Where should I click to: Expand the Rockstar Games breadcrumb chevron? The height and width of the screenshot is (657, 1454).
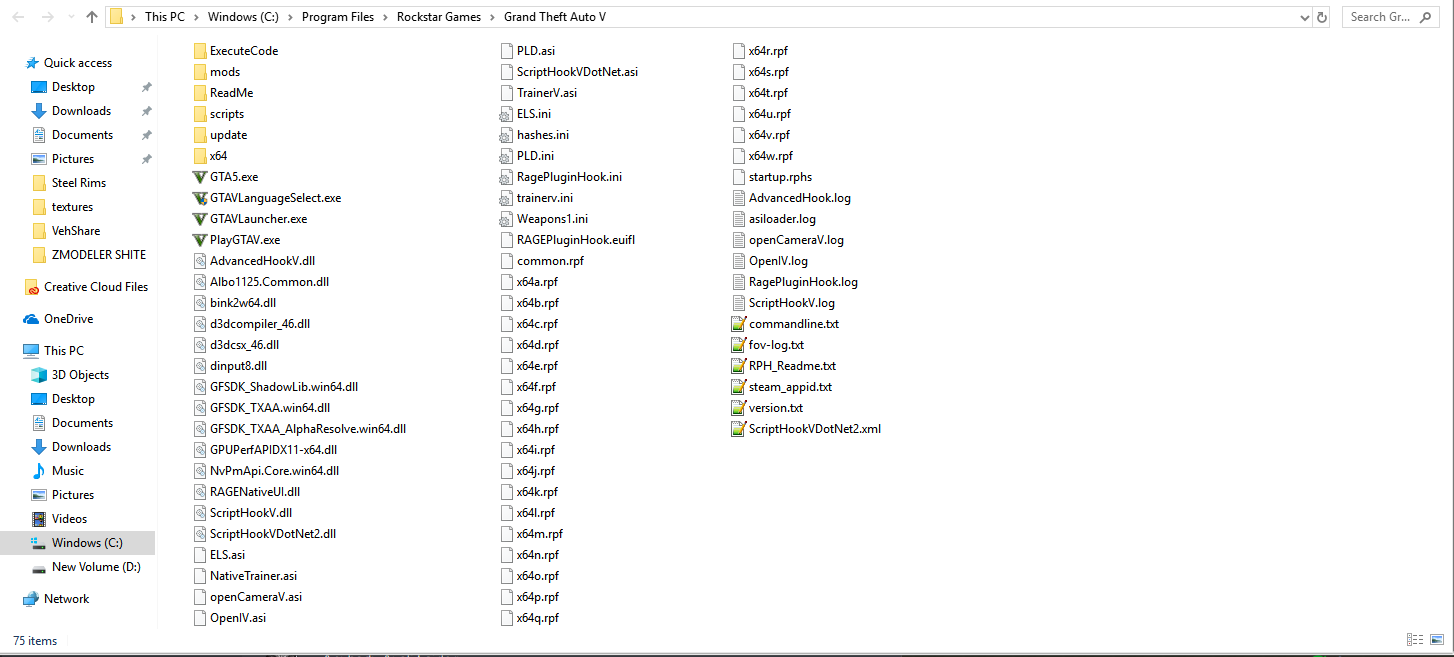coord(493,17)
